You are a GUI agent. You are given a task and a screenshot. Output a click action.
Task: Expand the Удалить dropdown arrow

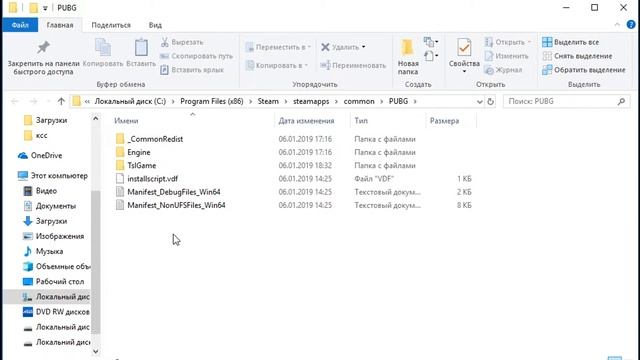pos(363,47)
